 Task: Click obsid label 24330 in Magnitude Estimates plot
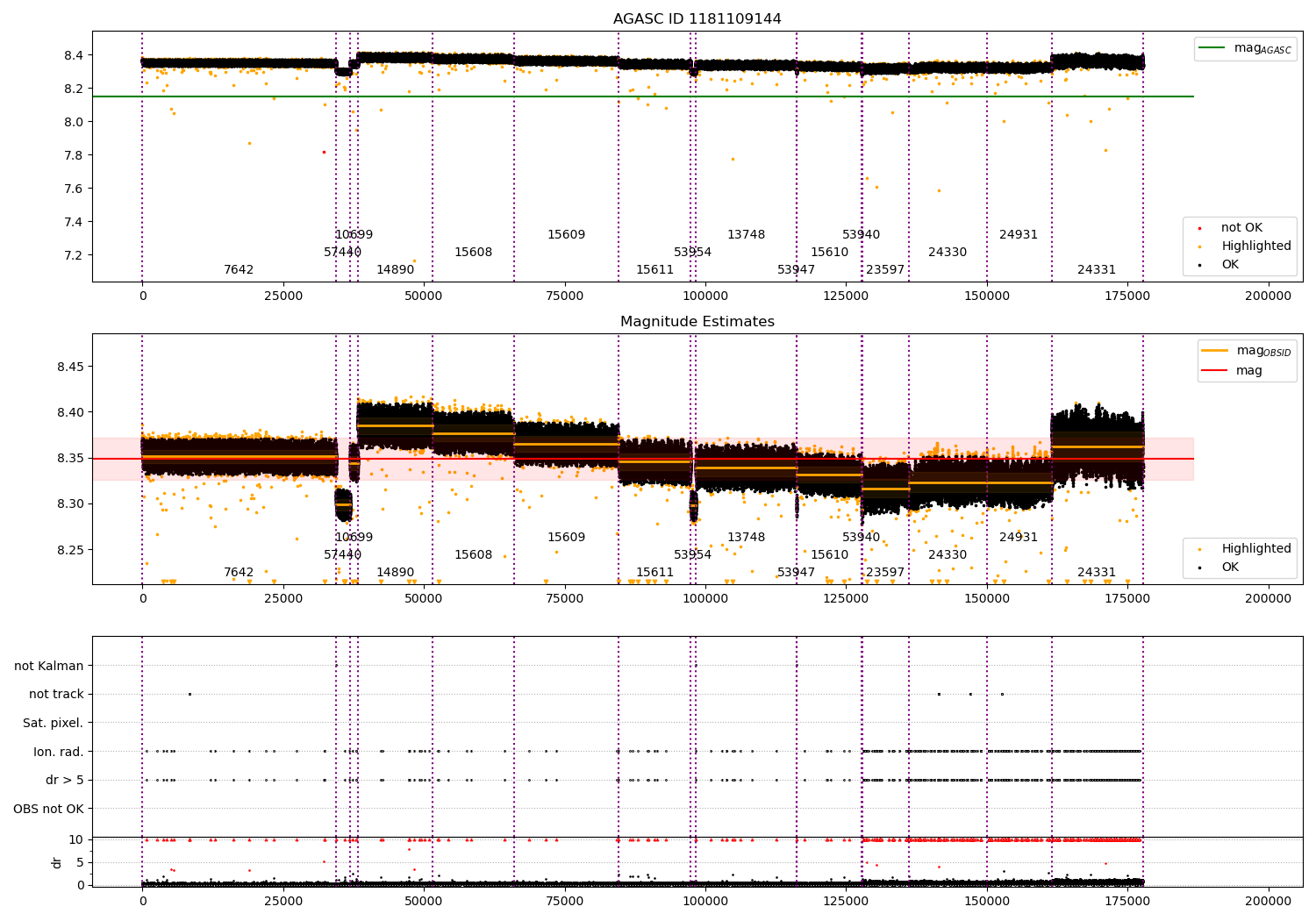[x=948, y=554]
